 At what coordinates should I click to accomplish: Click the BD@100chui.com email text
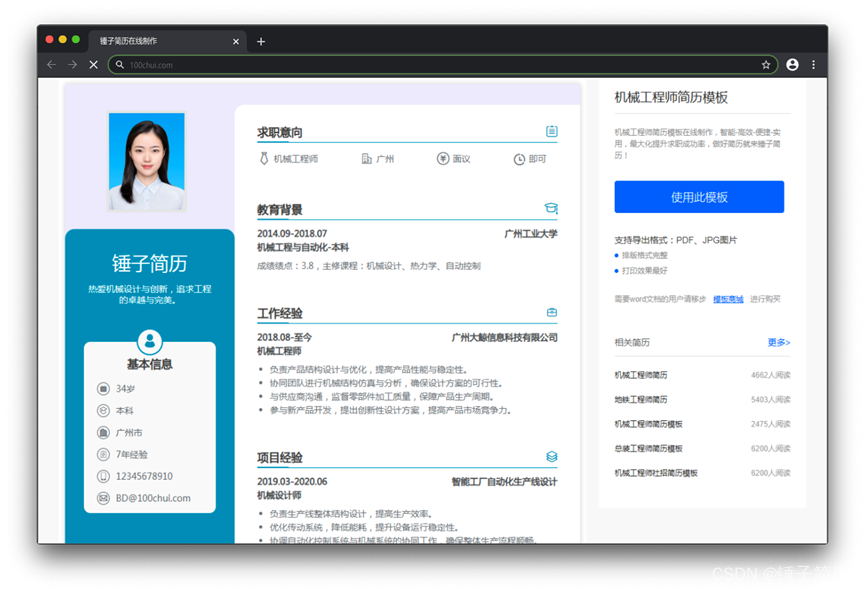click(153, 498)
